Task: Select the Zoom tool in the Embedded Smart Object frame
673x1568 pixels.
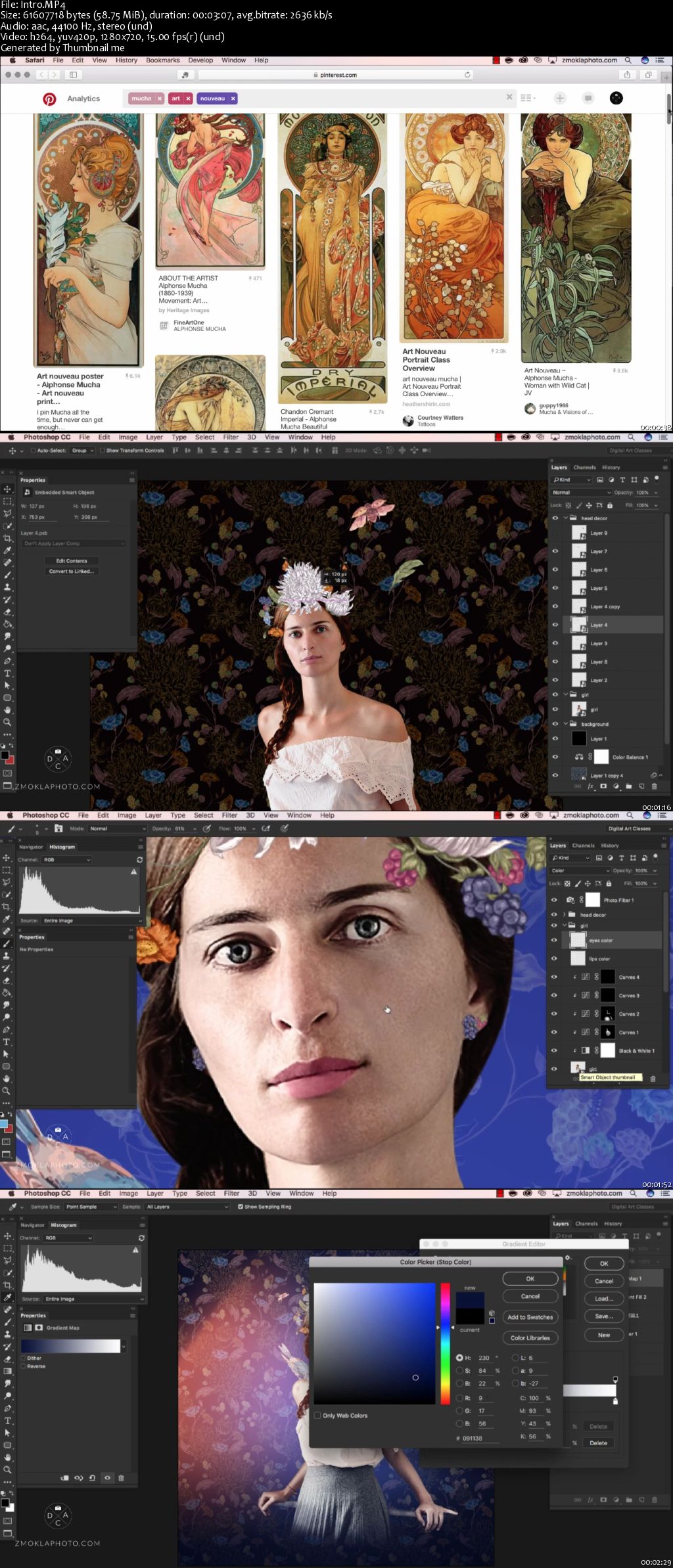Action: 7,723
